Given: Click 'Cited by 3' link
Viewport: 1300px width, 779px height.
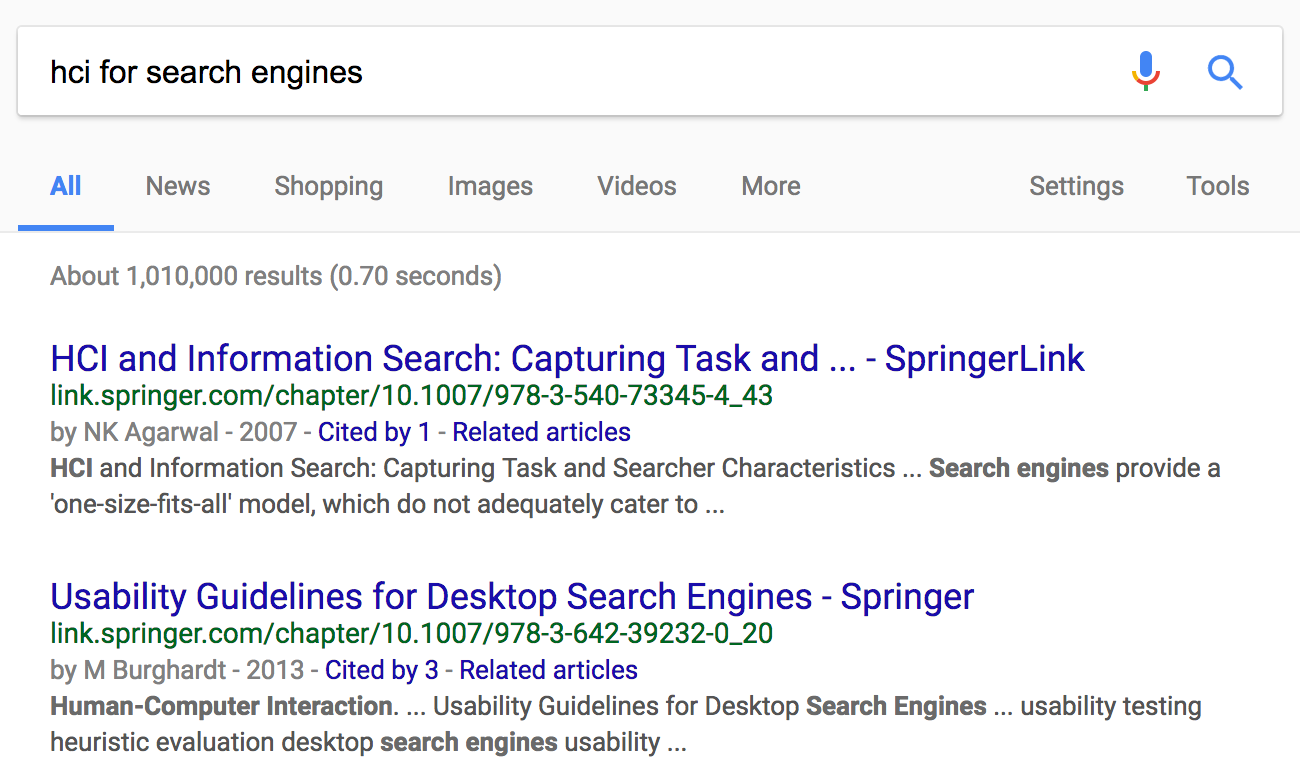Looking at the screenshot, I should click(x=382, y=670).
